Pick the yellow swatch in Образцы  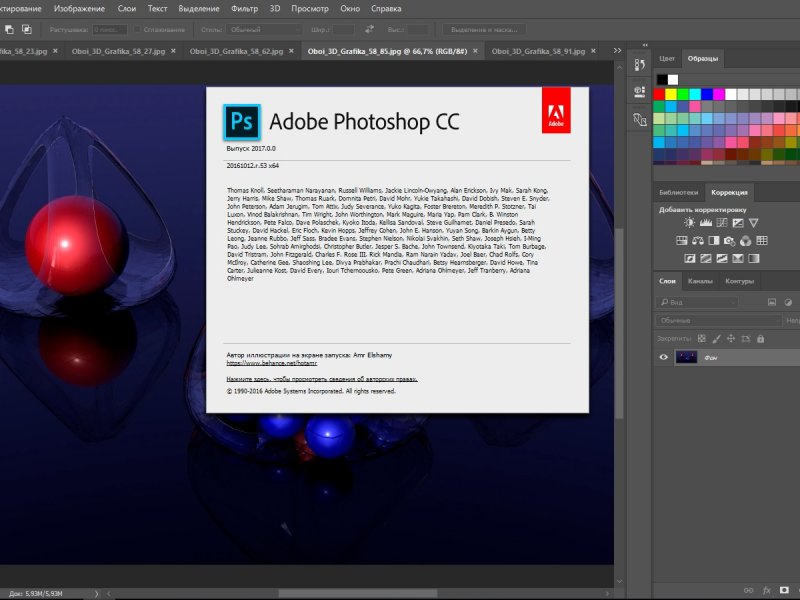(x=671, y=94)
